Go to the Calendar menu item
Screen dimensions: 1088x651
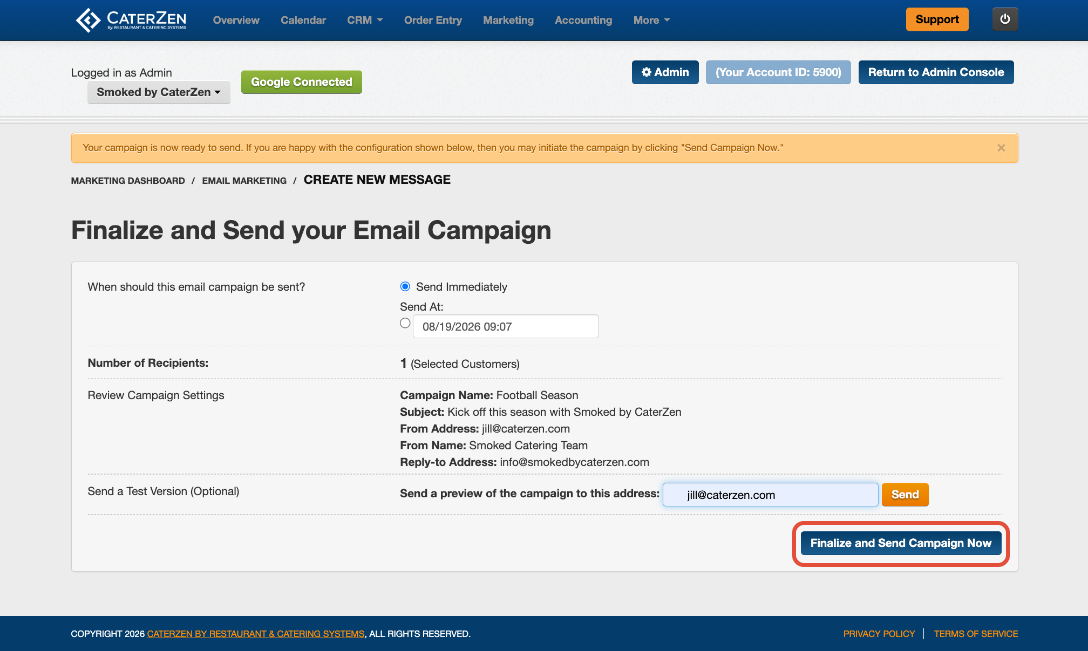303,20
